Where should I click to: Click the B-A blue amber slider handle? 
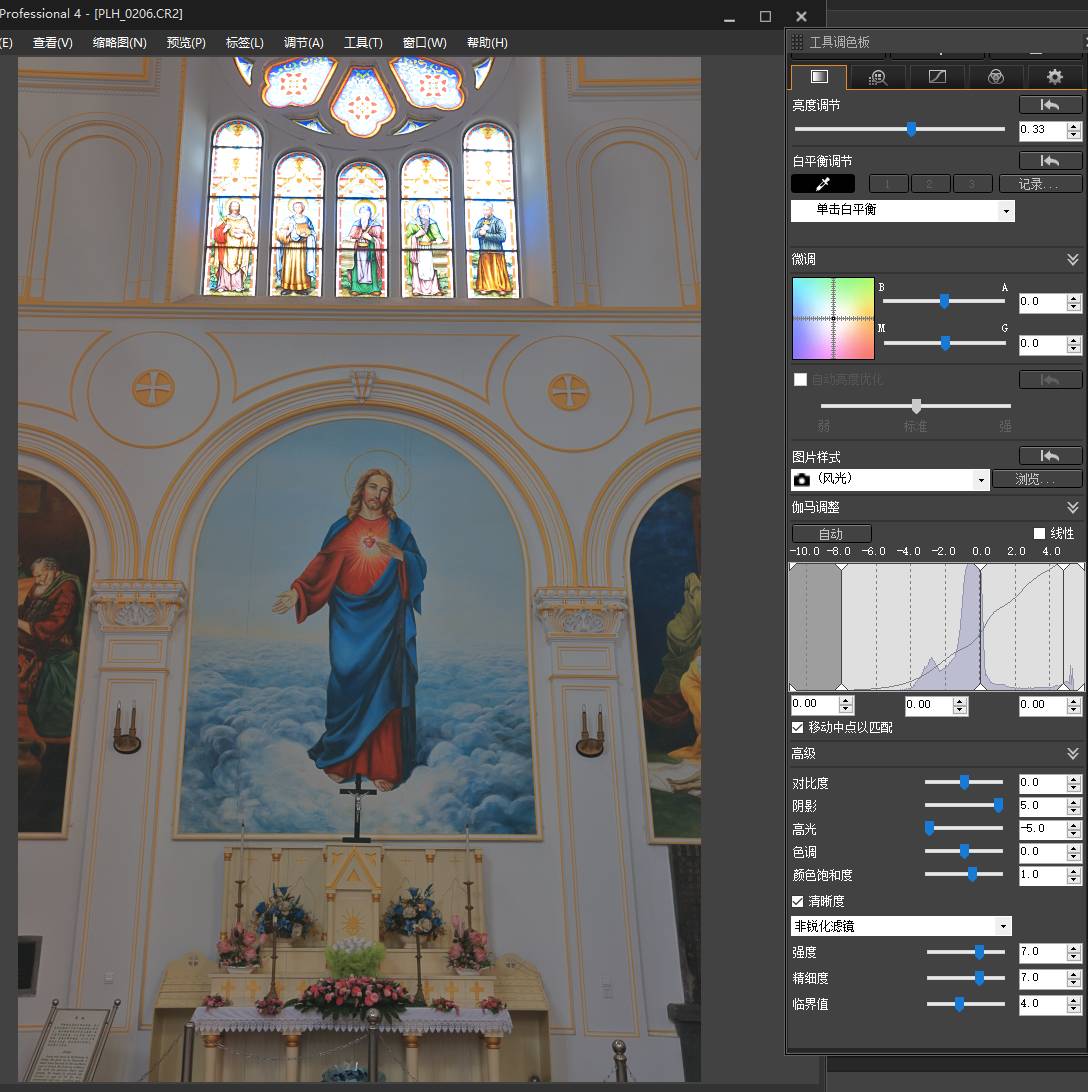click(945, 301)
